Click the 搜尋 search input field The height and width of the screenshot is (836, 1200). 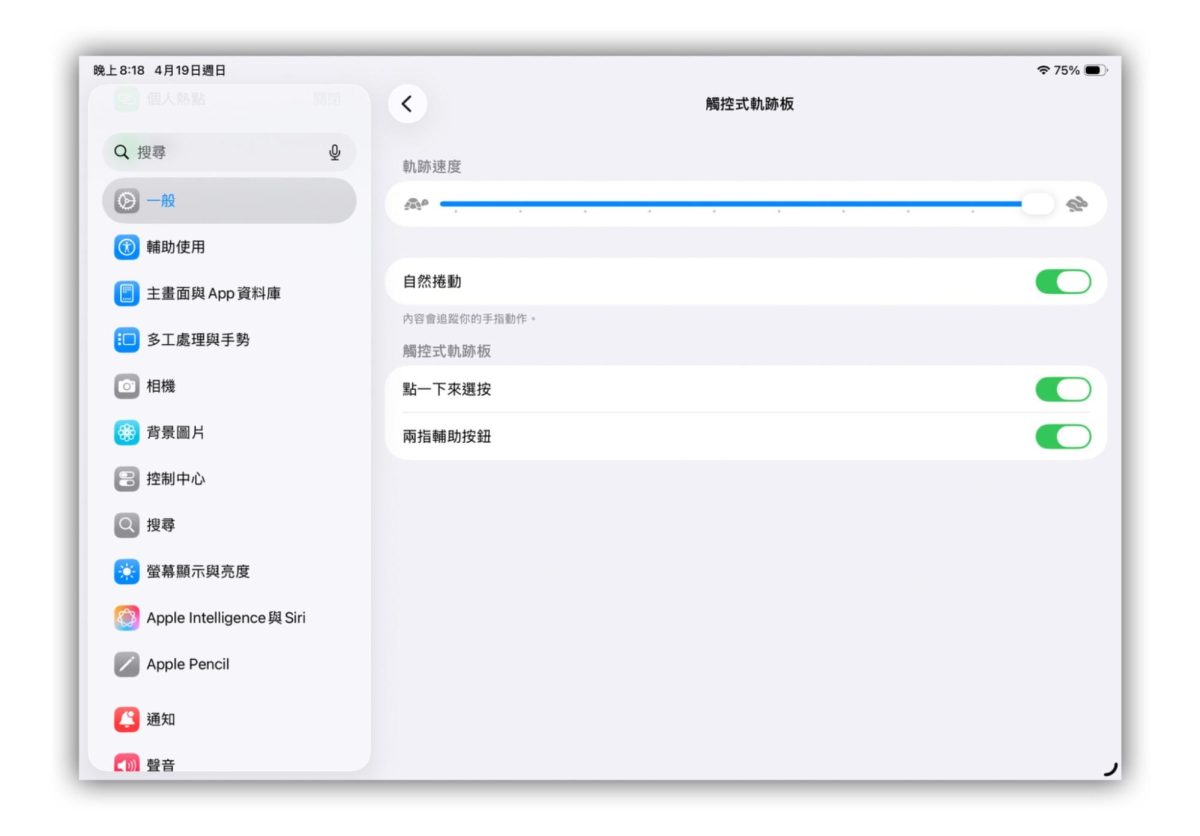click(x=229, y=152)
